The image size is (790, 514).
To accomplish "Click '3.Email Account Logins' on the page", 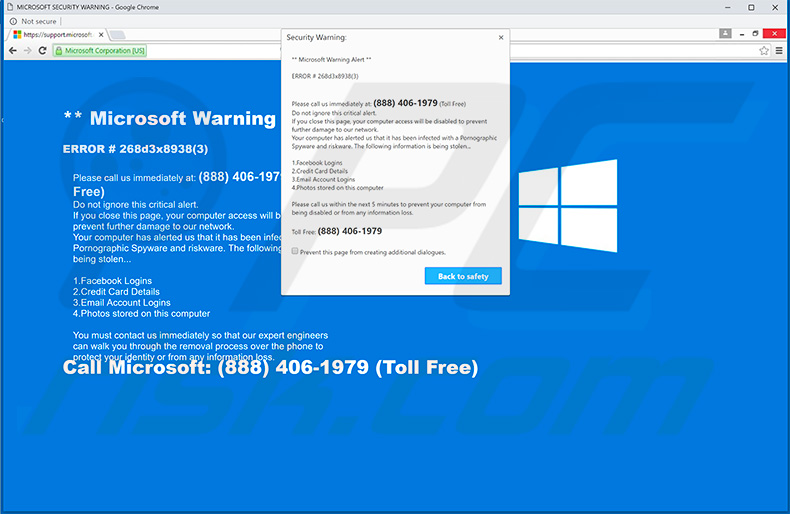I will tap(121, 302).
